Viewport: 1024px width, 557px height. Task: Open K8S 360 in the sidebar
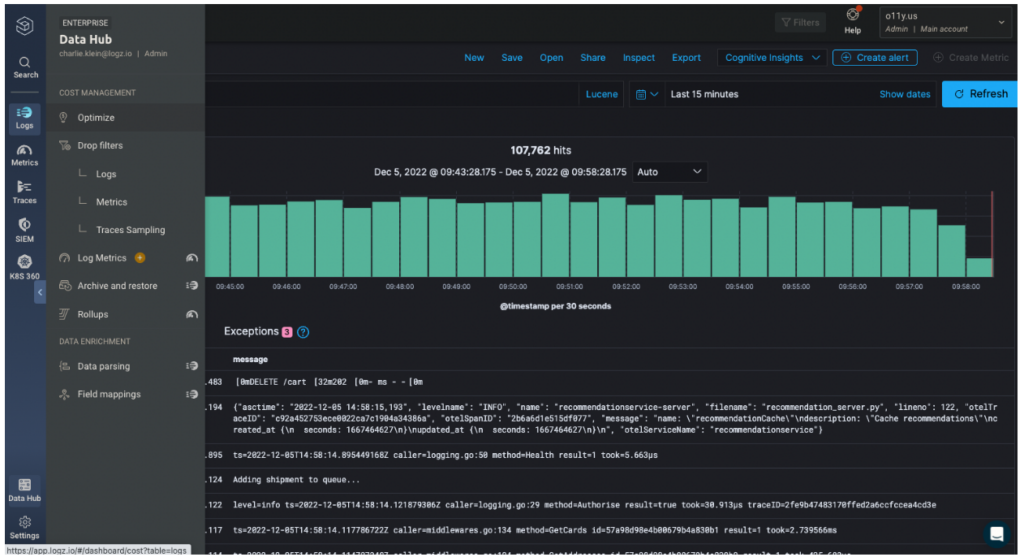(25, 268)
